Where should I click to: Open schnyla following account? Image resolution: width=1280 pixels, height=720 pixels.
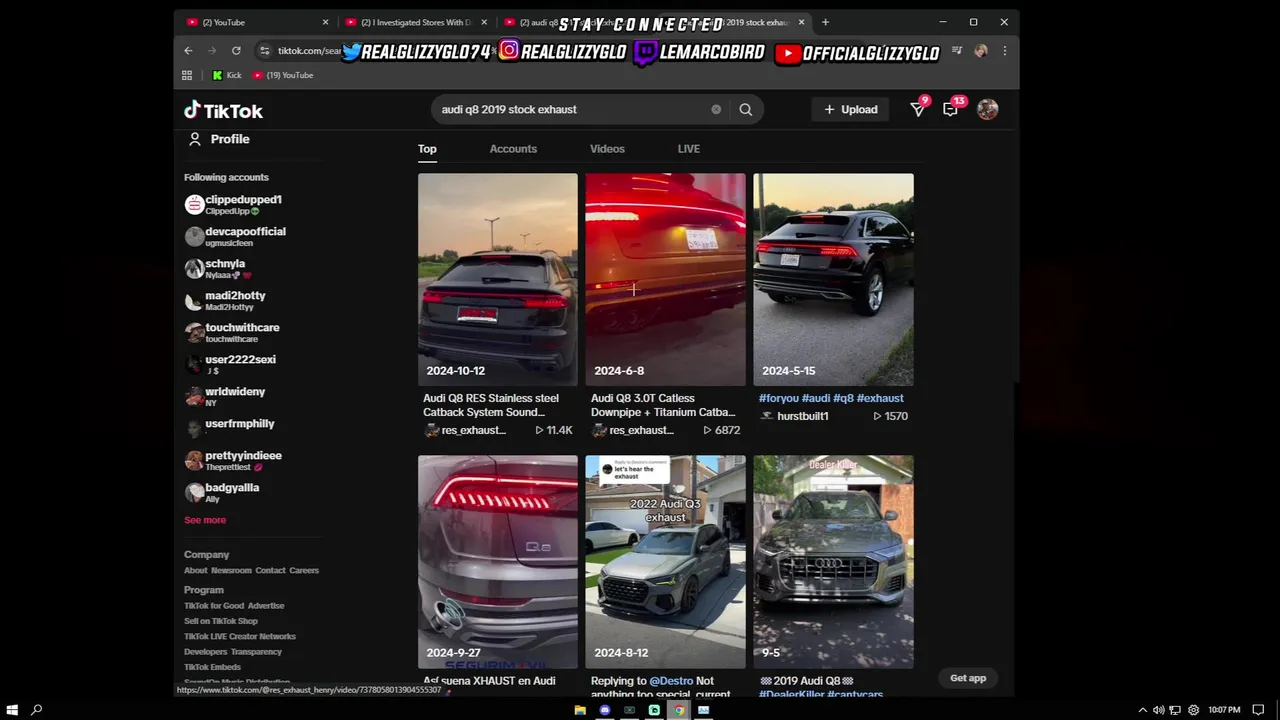click(218, 269)
